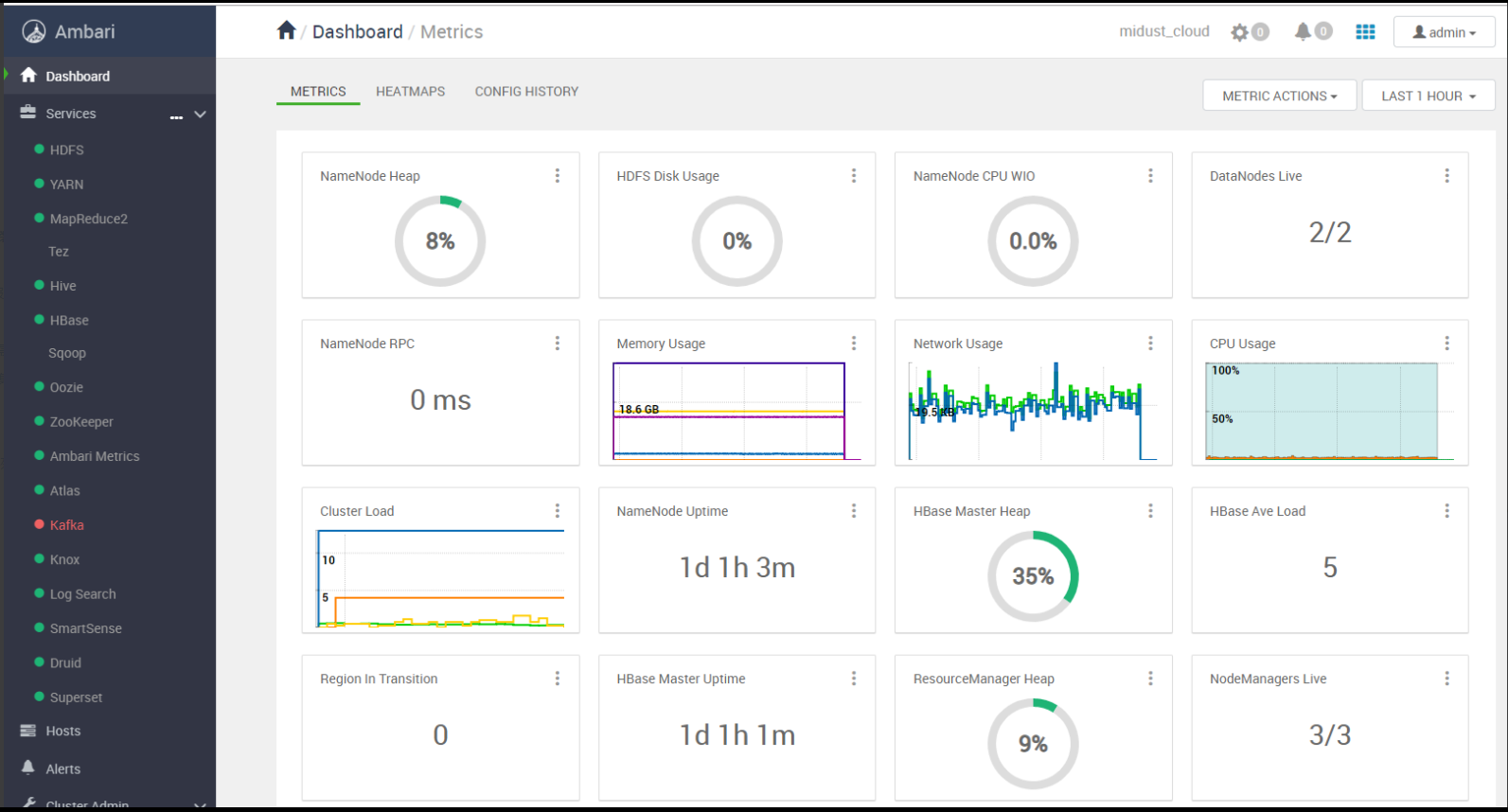Viewport: 1508px width, 812px height.
Task: Click the home breadcrumb icon
Action: point(286,30)
